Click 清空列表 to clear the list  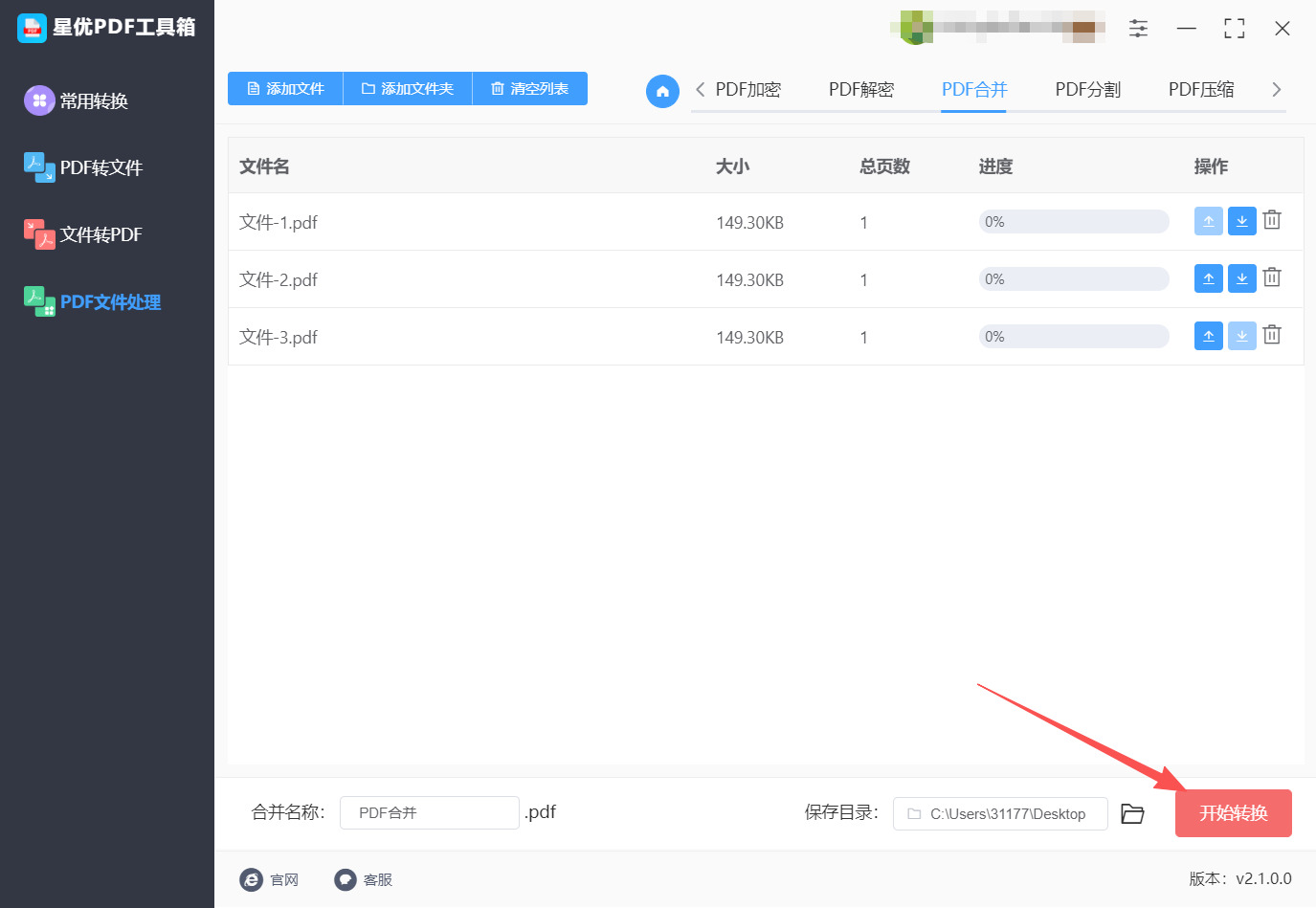(530, 88)
